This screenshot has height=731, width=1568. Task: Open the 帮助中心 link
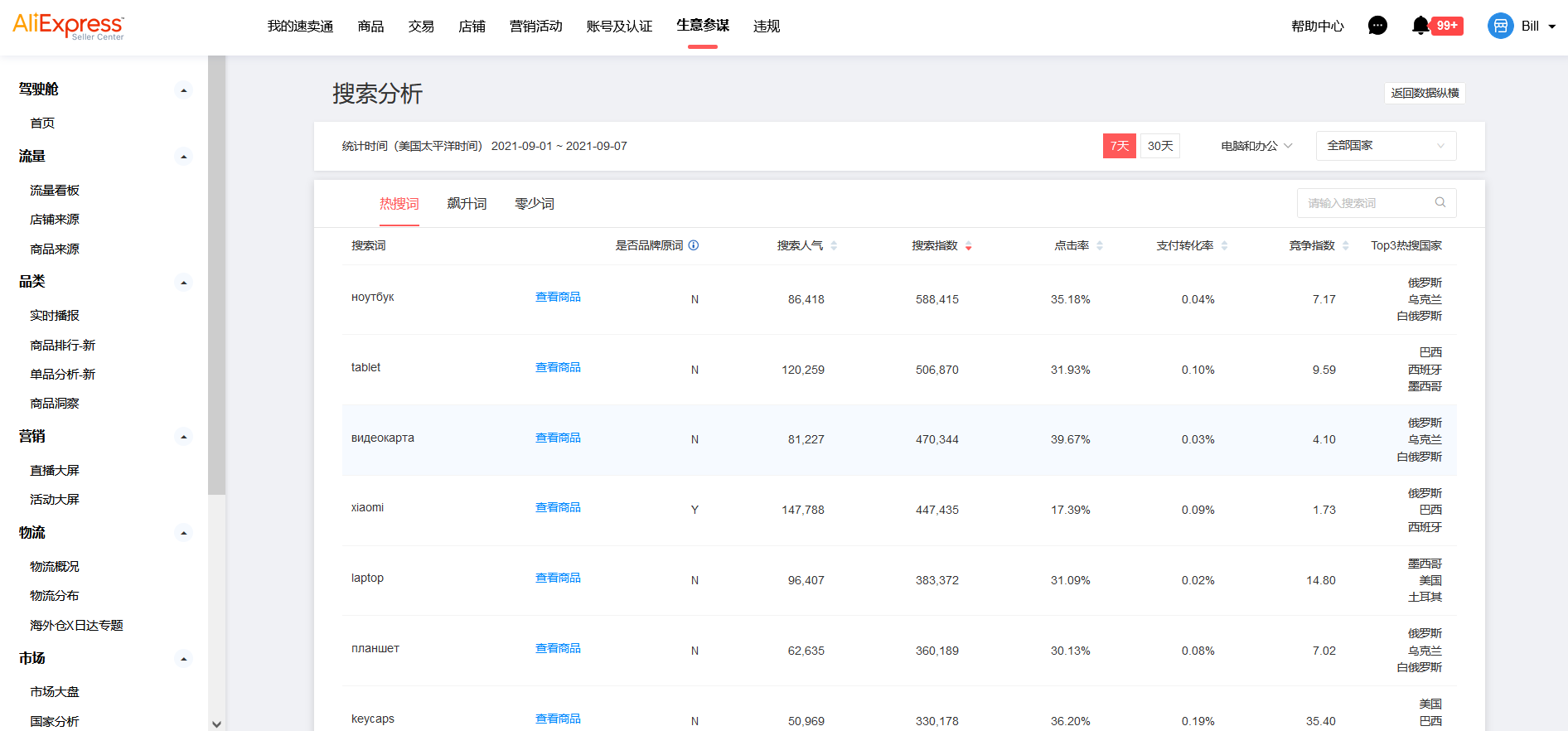coord(1318,27)
